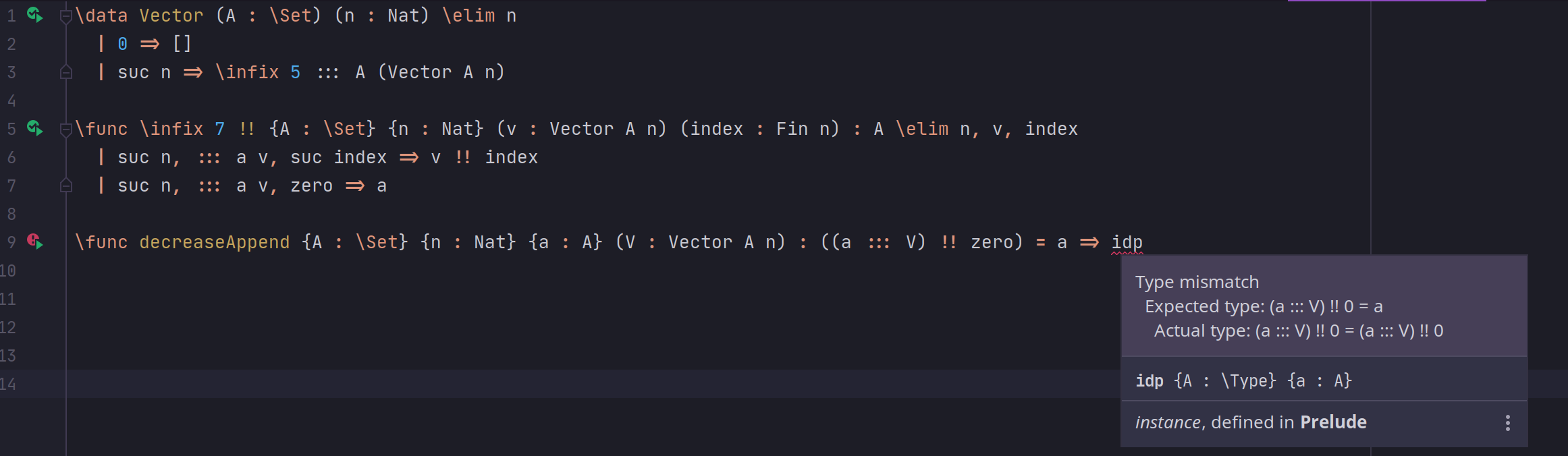Click the bold idp signature in the popup
1568x456 pixels.
click(x=1150, y=380)
